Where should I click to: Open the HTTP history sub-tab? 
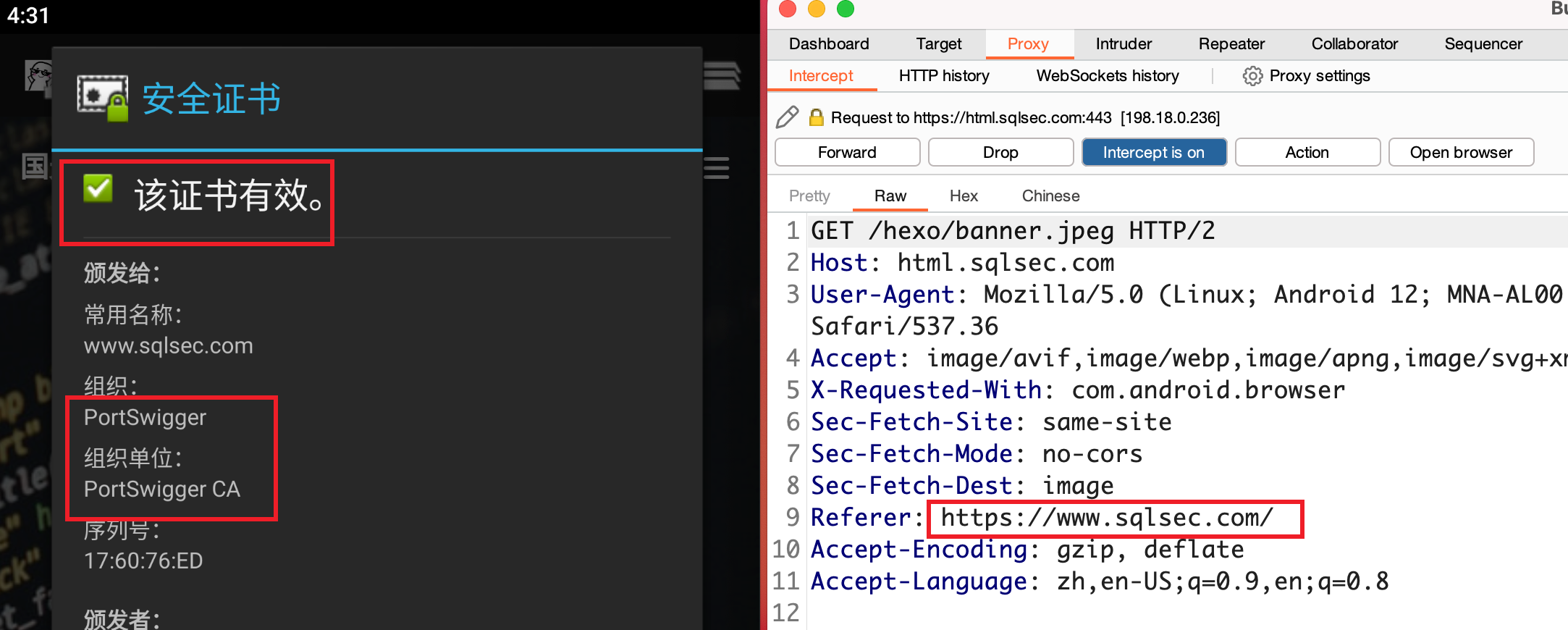point(944,76)
